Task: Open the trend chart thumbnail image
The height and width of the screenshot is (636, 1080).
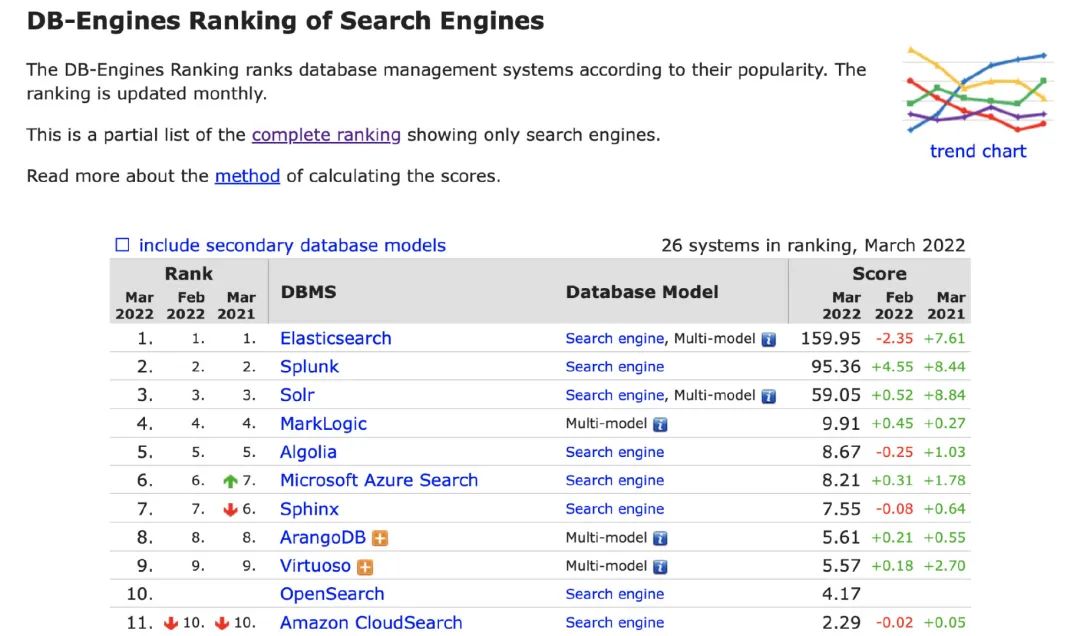Action: click(977, 90)
